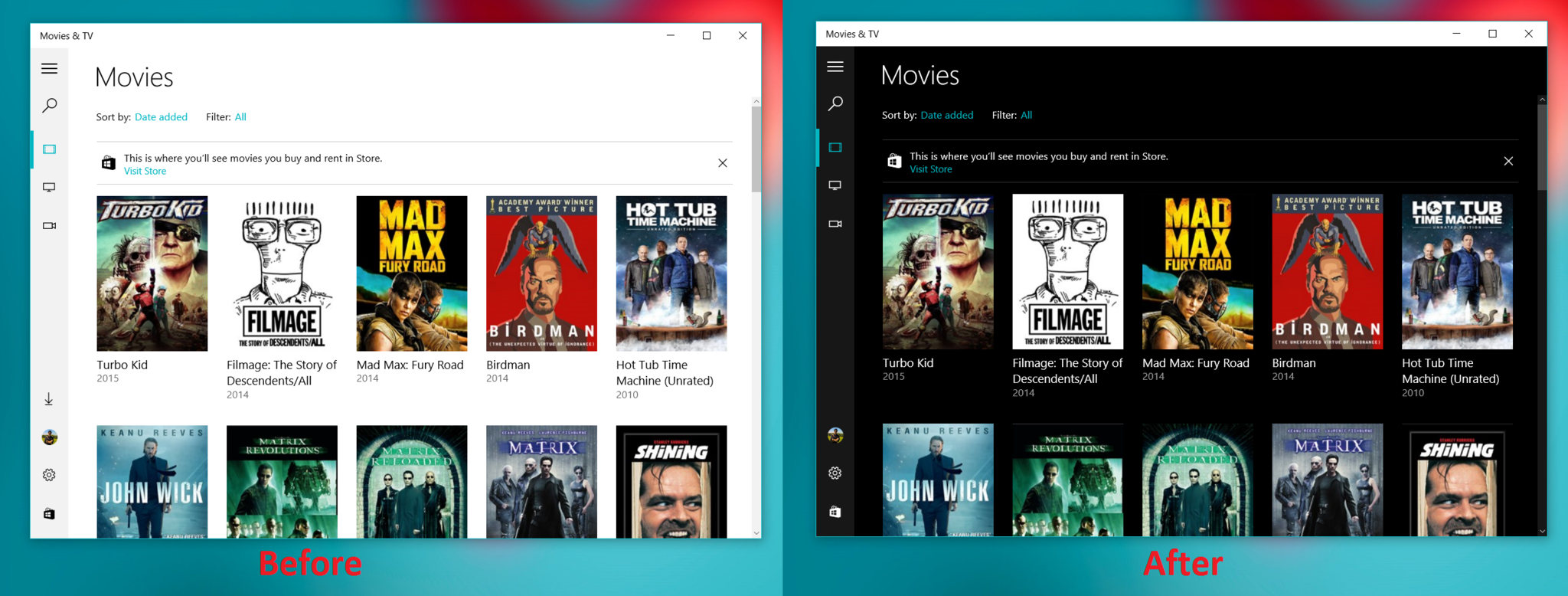Open Birdman poster in light-theme window
The image size is (1568, 596).
tap(541, 273)
